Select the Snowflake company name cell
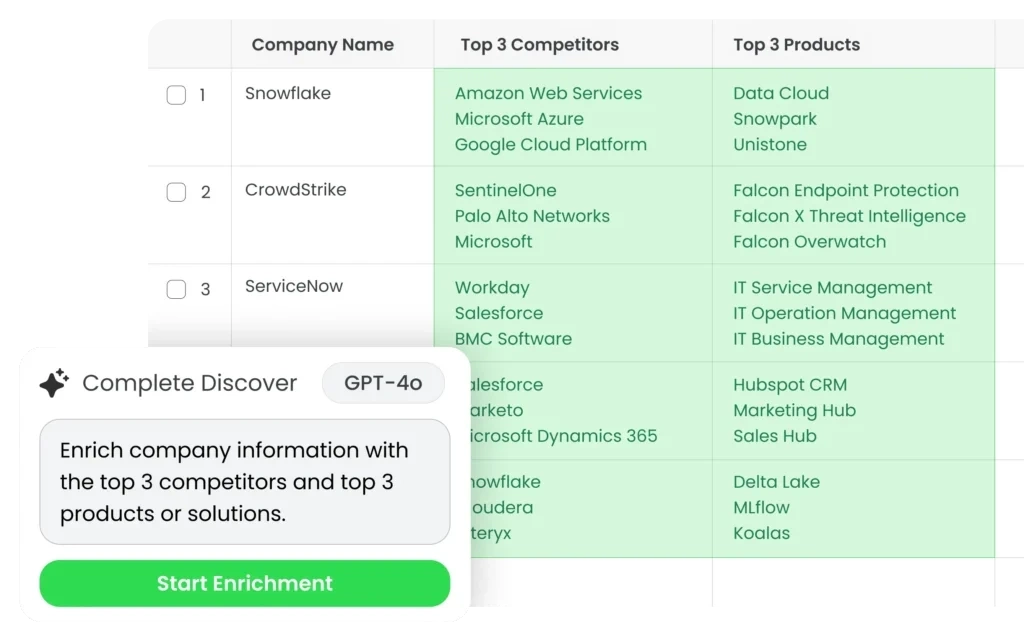Image resolution: width=1024 pixels, height=643 pixels. (288, 94)
